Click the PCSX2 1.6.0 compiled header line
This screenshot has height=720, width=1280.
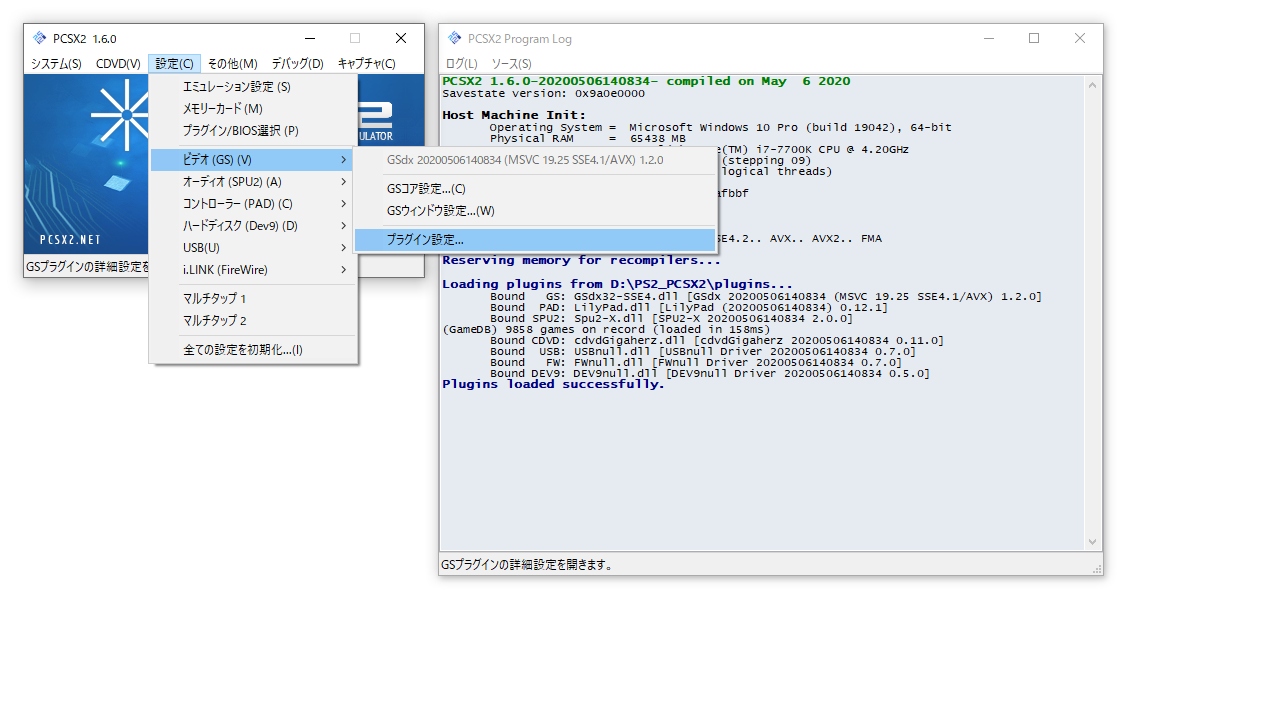(646, 81)
